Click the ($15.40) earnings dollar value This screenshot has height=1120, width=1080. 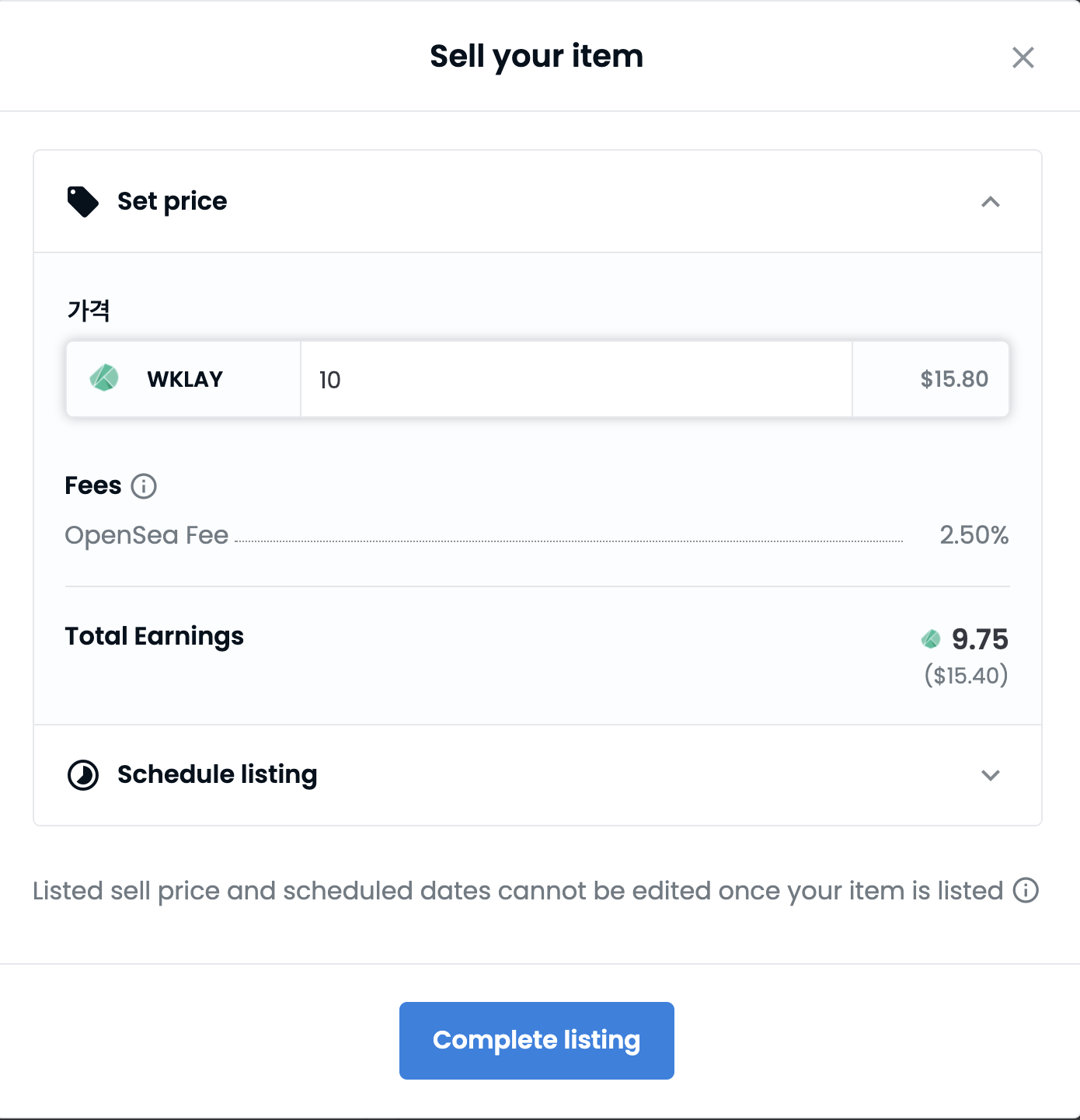966,675
